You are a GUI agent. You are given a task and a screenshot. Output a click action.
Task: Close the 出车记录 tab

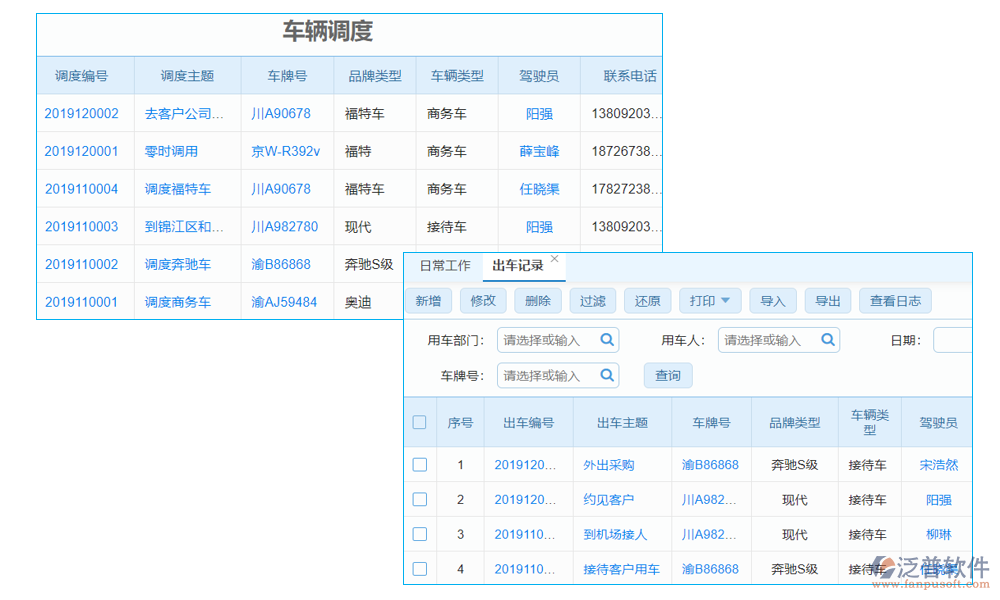(x=557, y=257)
